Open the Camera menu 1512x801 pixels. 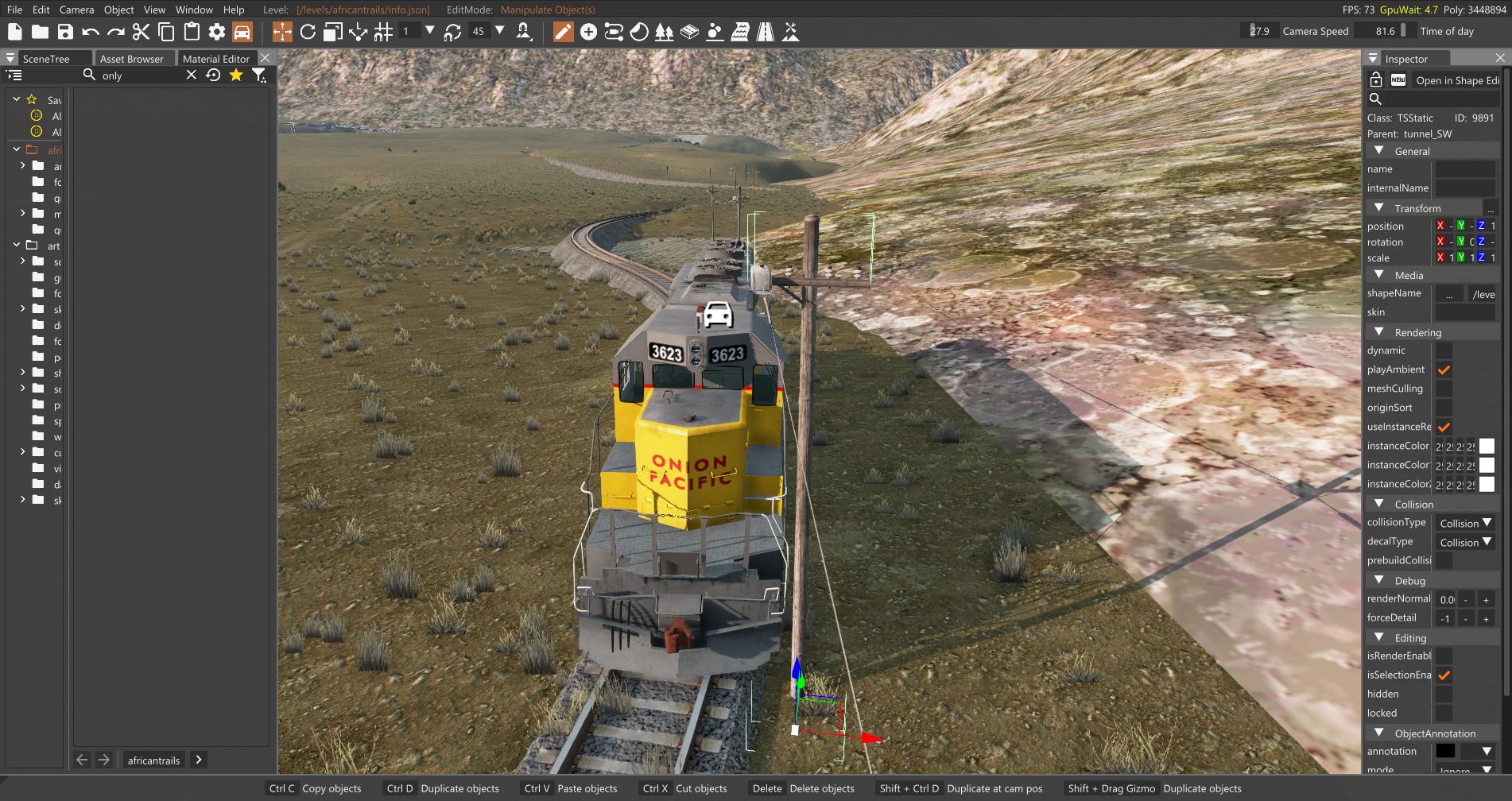click(x=76, y=10)
